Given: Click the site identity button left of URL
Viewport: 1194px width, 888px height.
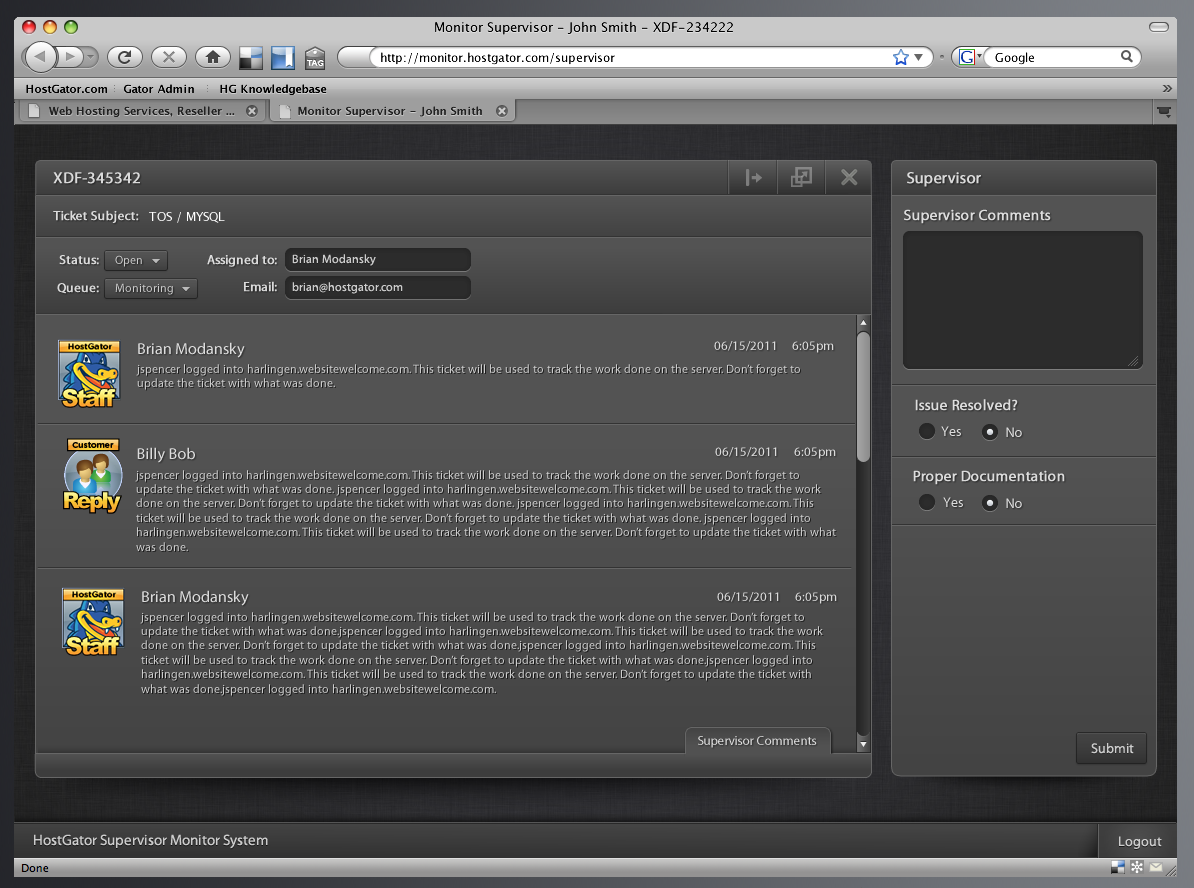Looking at the screenshot, I should tap(355, 57).
